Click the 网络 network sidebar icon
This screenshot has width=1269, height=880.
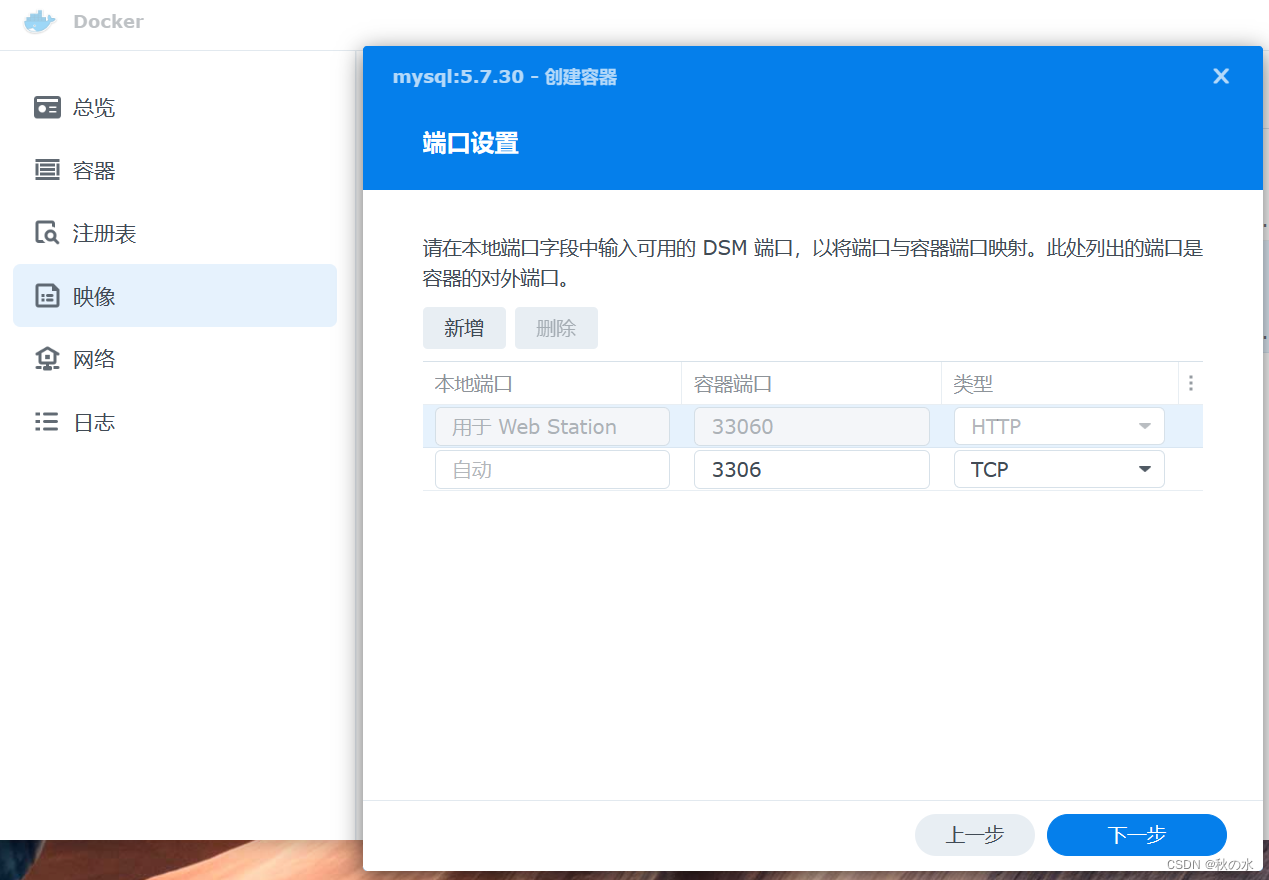click(47, 359)
